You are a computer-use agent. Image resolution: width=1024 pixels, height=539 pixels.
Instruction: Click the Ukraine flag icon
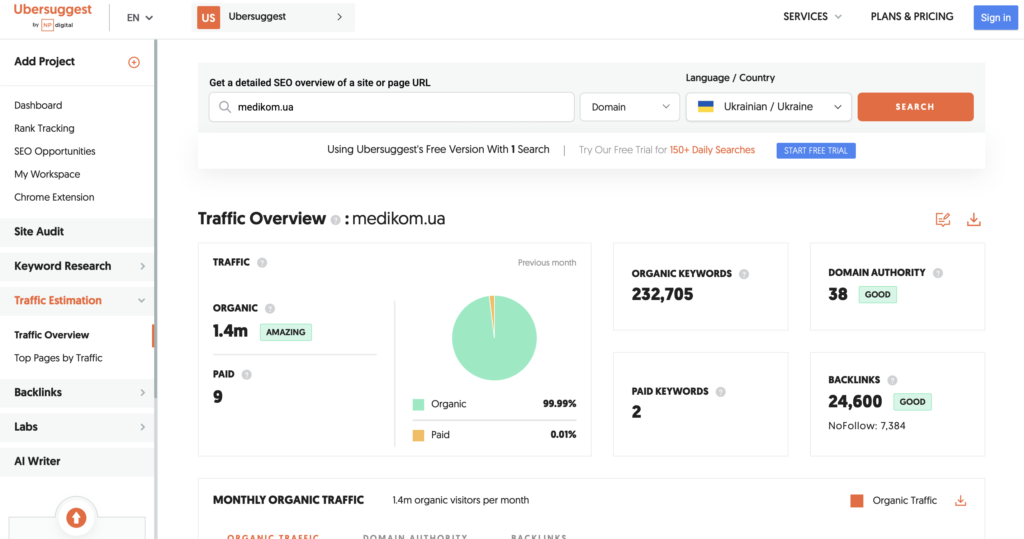click(705, 106)
